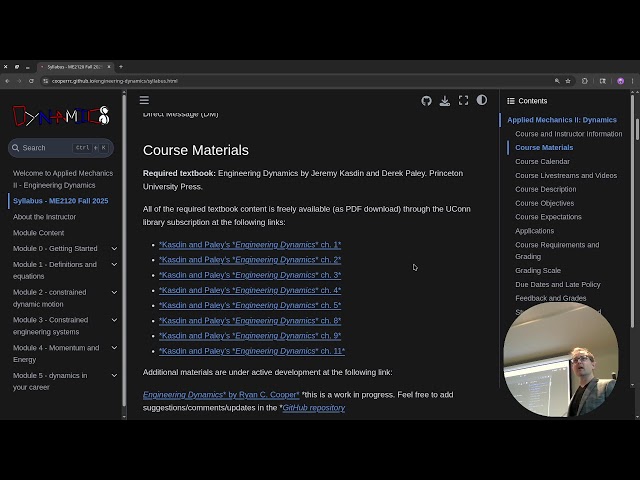This screenshot has height=480, width=640.
Task: Expand Module 3 - Constrained engineering systems chevron
Action: click(x=114, y=320)
